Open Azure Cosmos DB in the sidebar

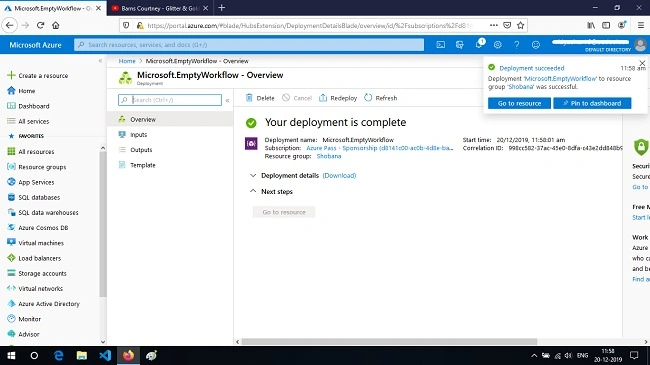(x=38, y=228)
